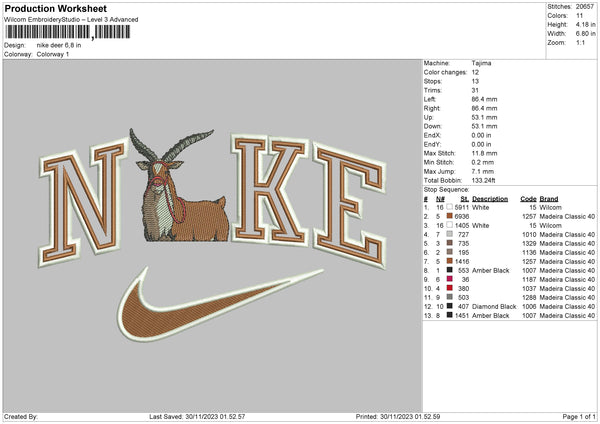
Task: Click the Width value 6.80 in
Action: pos(585,34)
